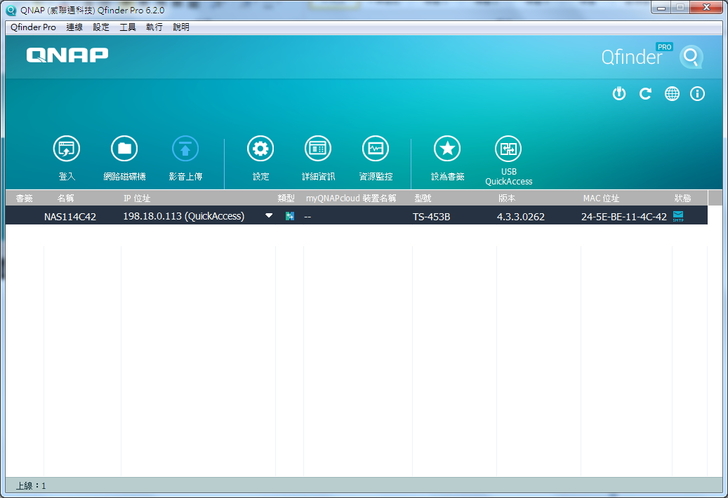
Task: Click the Qfinder Pro search magnifier
Action: pyautogui.click(x=691, y=56)
